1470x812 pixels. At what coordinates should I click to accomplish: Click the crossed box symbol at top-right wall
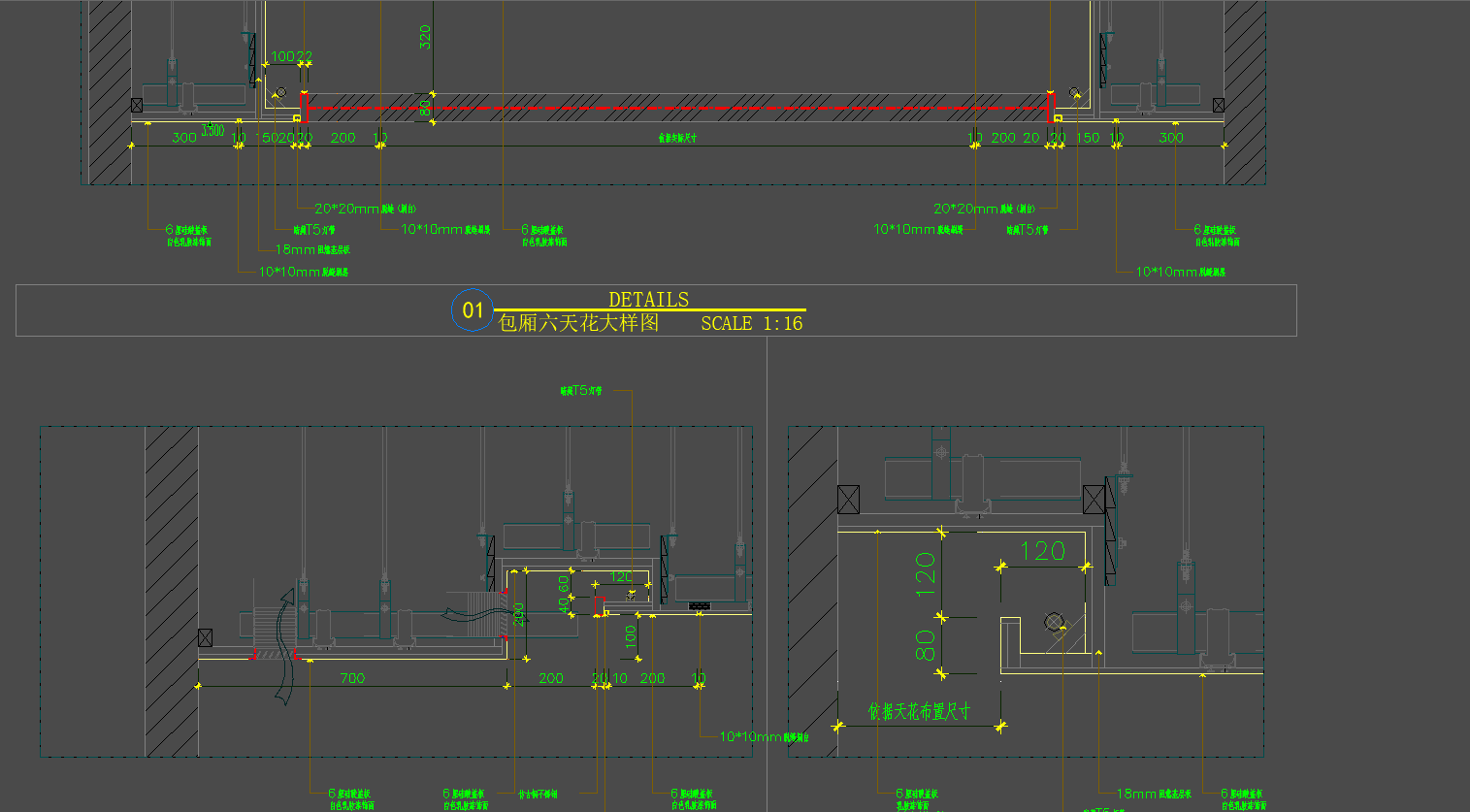point(1219,105)
